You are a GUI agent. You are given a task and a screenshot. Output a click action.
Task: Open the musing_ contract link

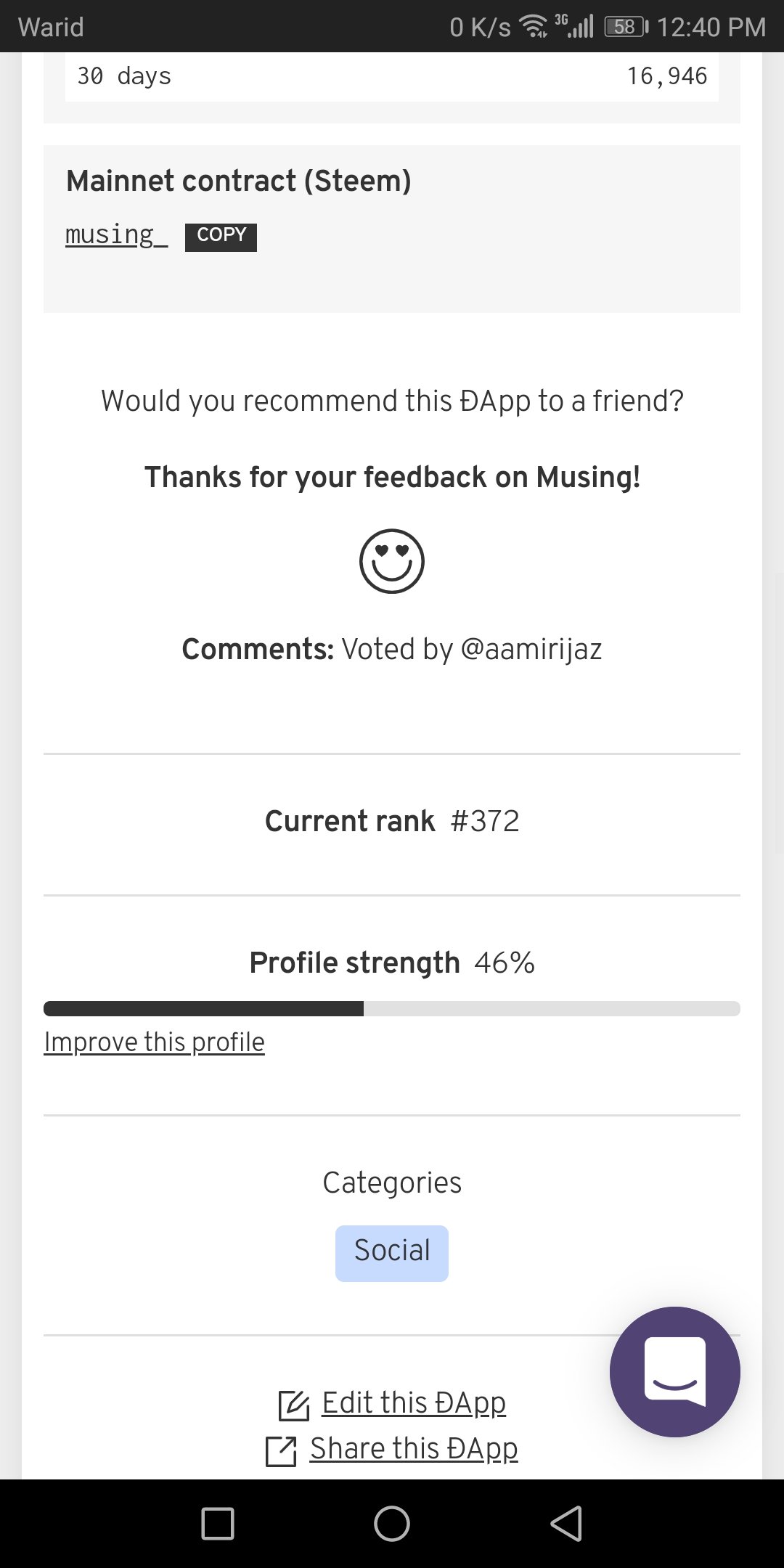click(x=116, y=235)
